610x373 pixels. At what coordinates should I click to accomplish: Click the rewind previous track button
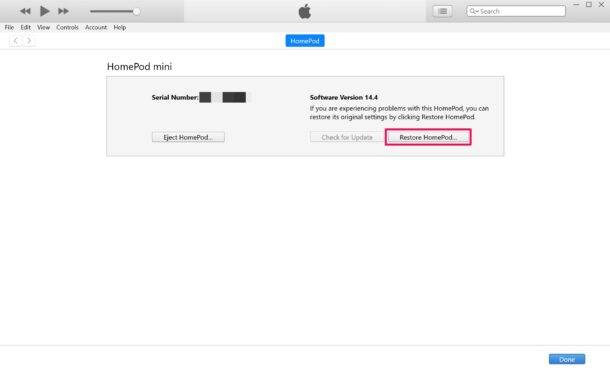pyautogui.click(x=25, y=11)
